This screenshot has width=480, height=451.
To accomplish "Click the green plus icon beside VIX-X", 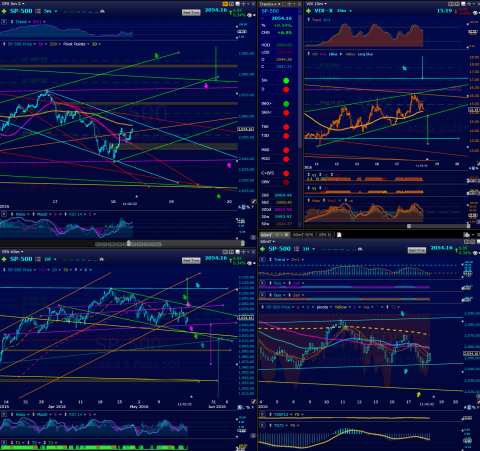I will click(x=308, y=11).
